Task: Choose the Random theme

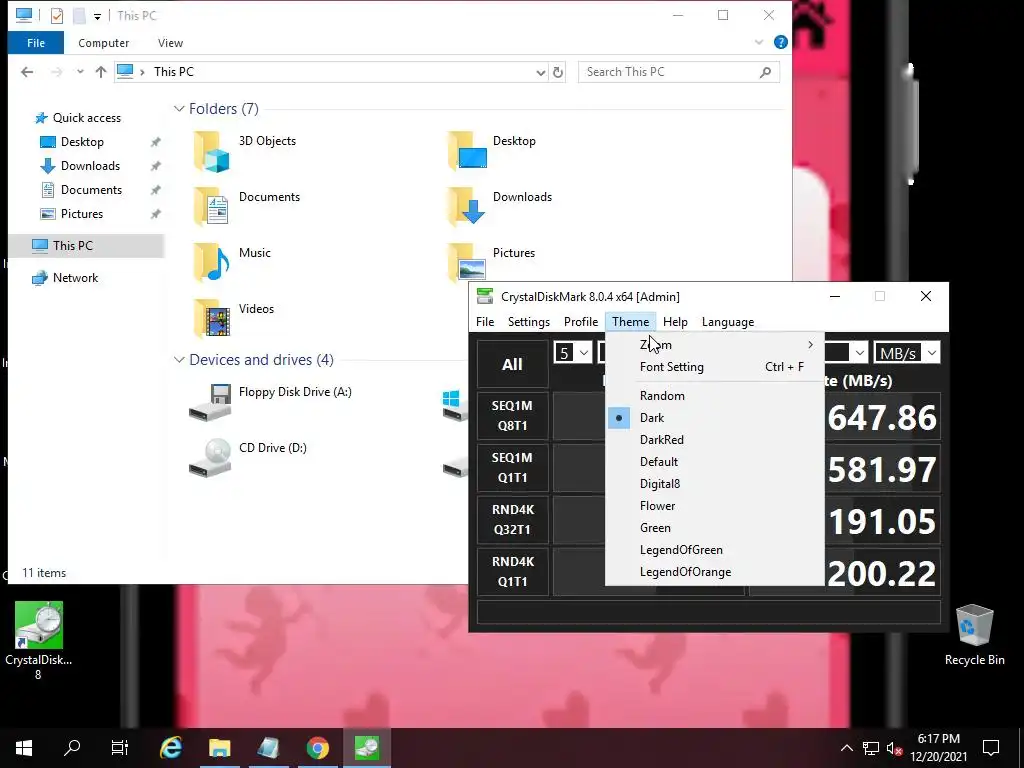Action: tap(714, 396)
